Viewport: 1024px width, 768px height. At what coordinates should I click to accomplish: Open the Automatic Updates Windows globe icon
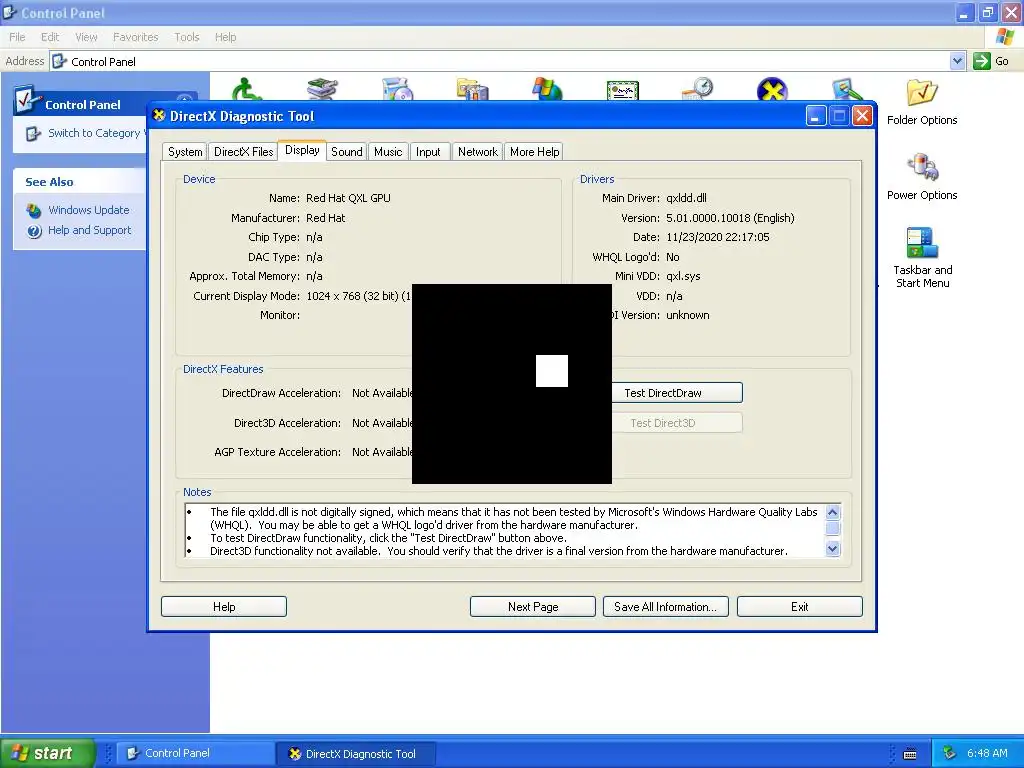click(x=547, y=89)
